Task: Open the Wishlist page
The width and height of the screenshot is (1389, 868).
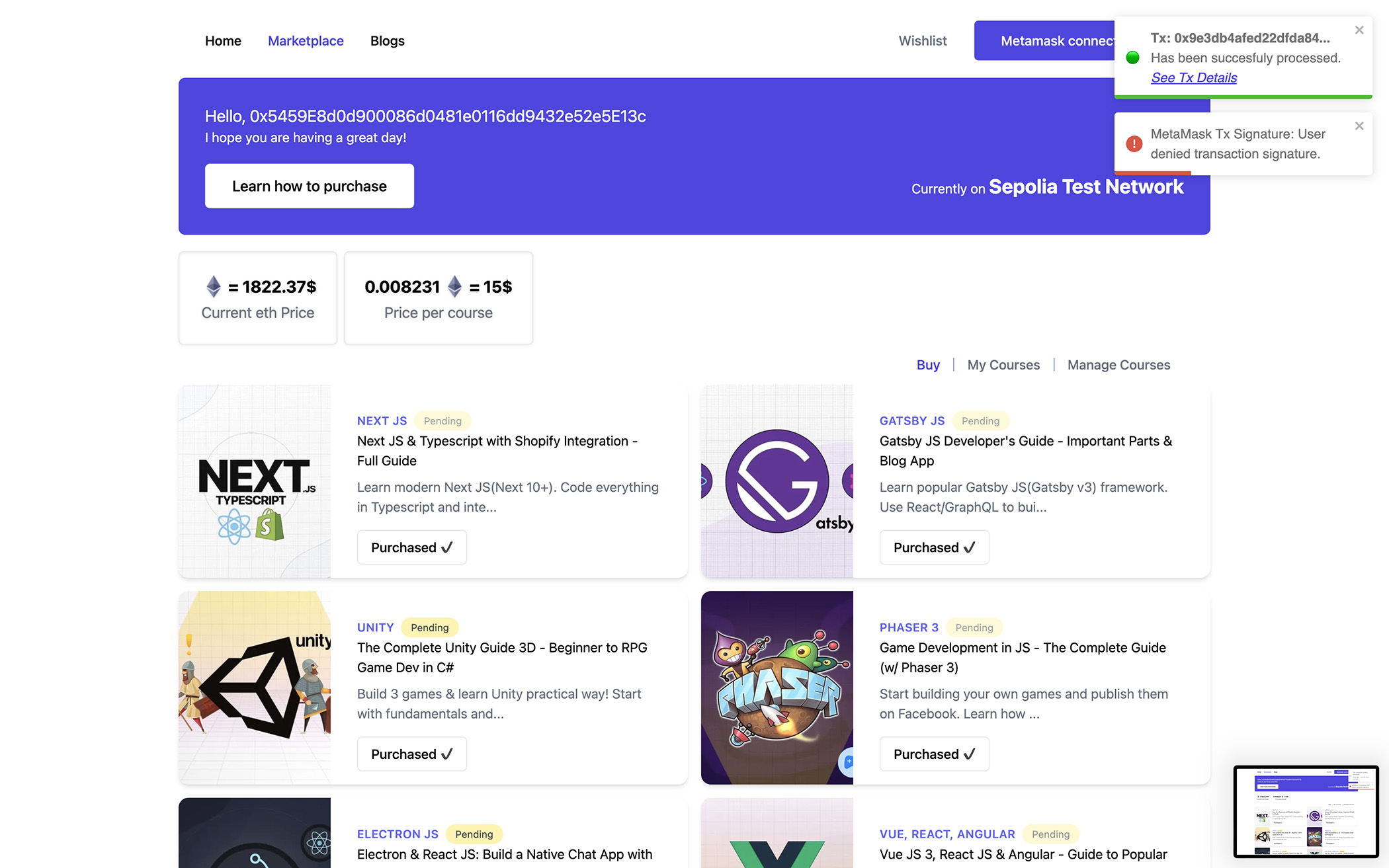Action: coord(922,41)
